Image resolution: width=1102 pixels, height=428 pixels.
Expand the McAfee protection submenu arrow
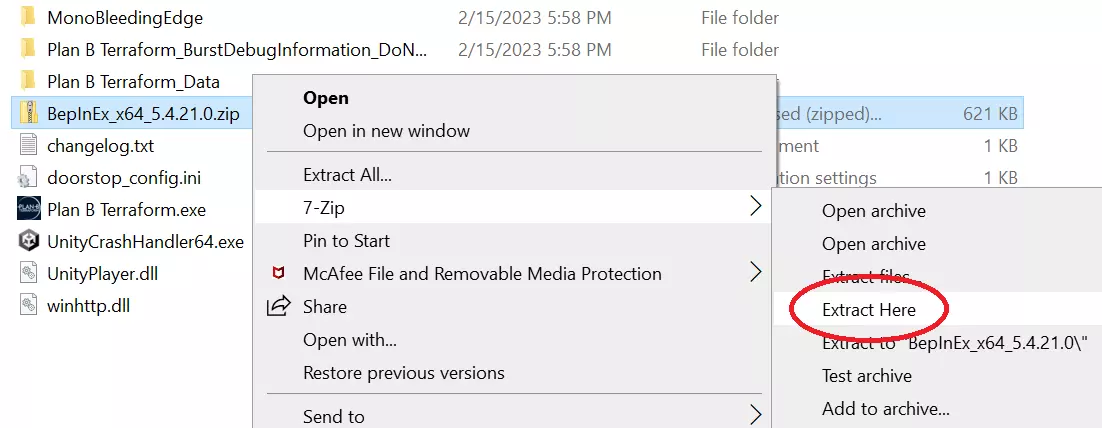tap(755, 272)
